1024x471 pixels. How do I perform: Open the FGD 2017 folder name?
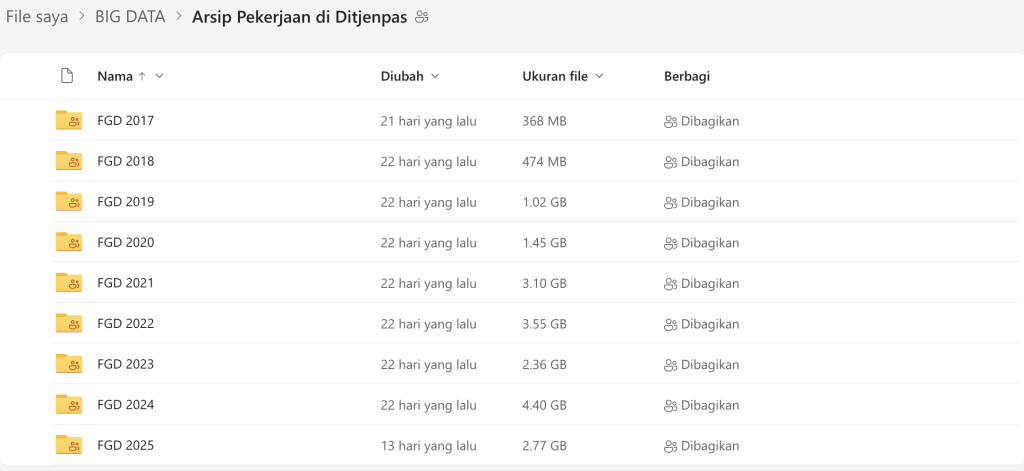coord(125,121)
